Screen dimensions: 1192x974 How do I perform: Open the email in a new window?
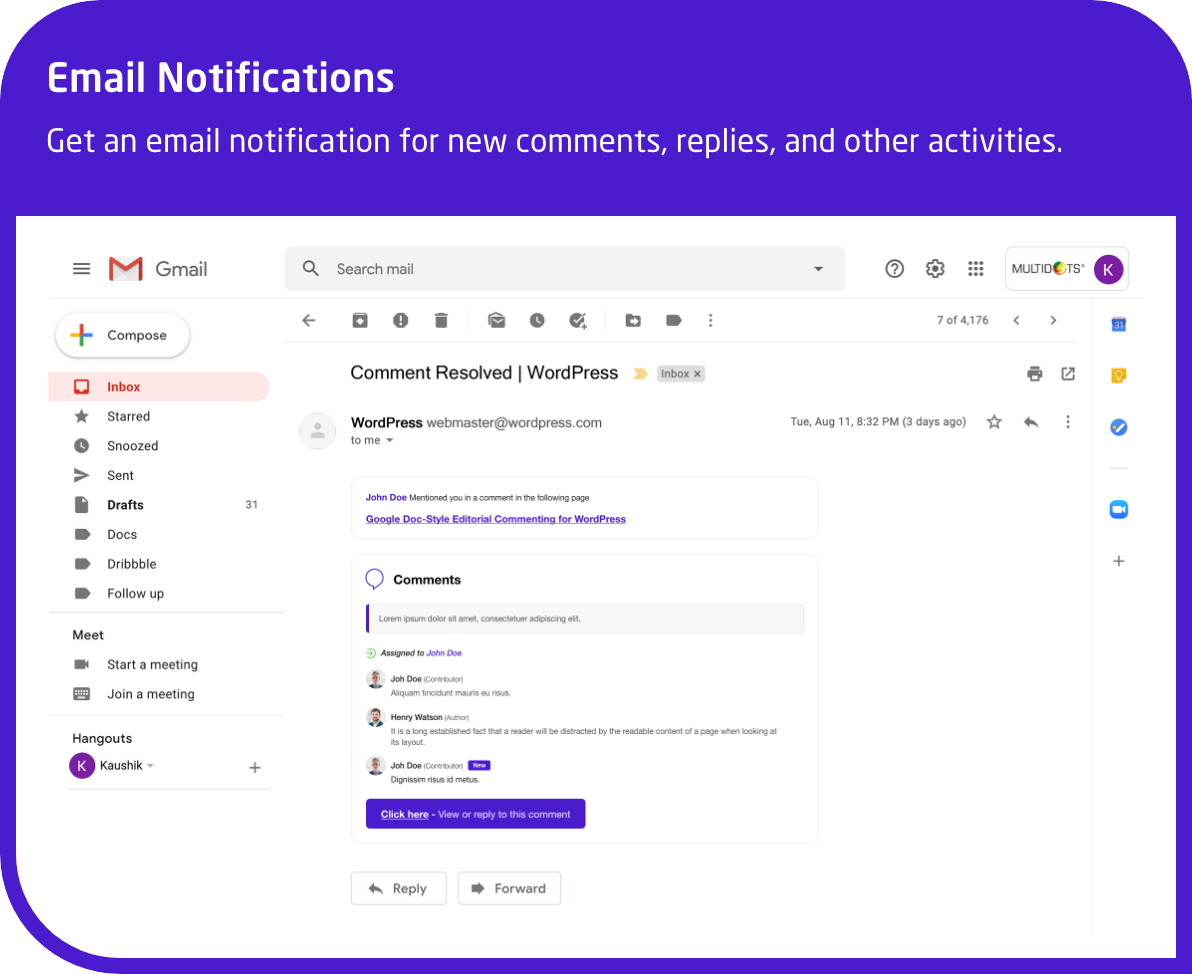(x=1068, y=373)
